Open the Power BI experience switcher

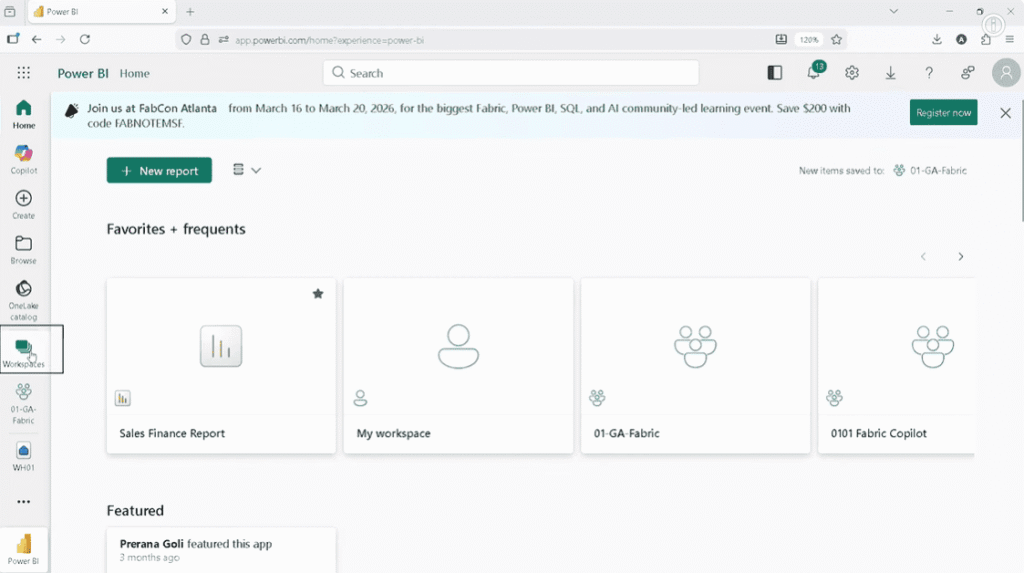coord(24,548)
